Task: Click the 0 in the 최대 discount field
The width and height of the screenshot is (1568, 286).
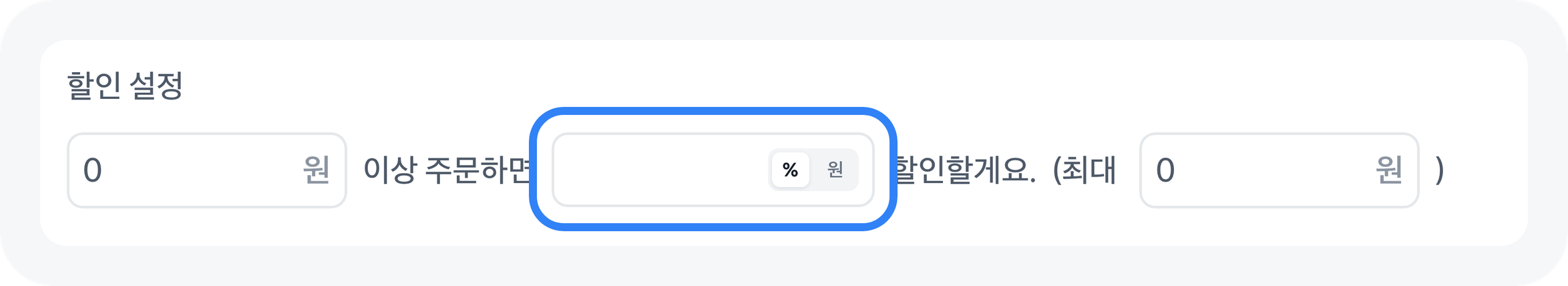Action: (x=1165, y=171)
